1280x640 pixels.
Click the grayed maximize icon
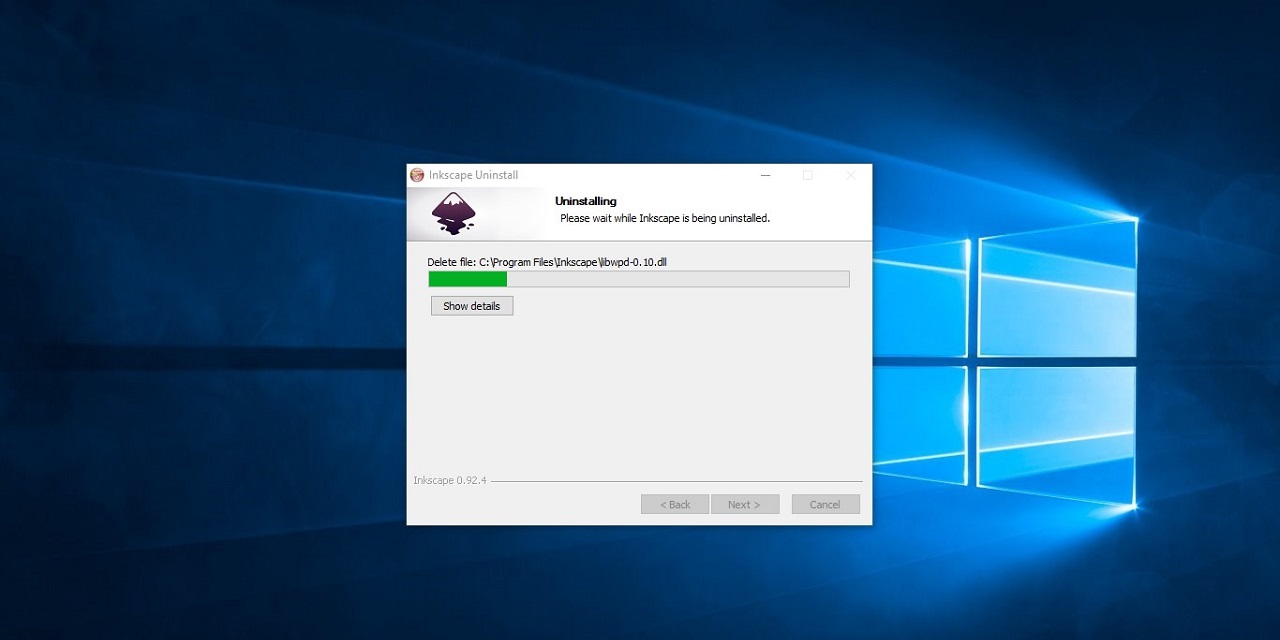[808, 175]
